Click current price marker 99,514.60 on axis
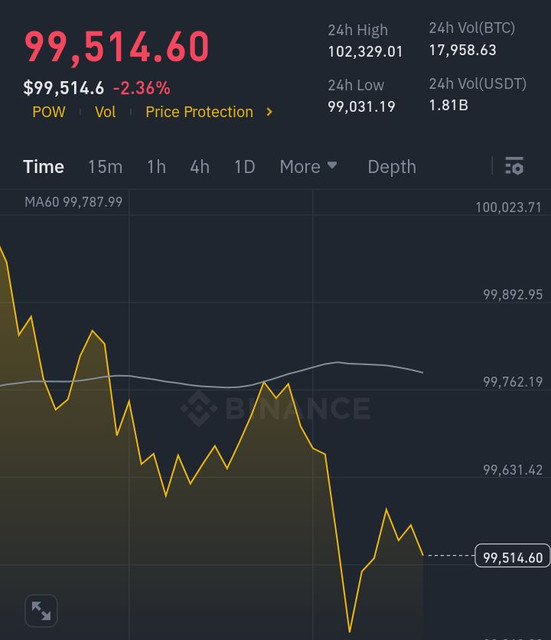The height and width of the screenshot is (640, 551). [513, 556]
